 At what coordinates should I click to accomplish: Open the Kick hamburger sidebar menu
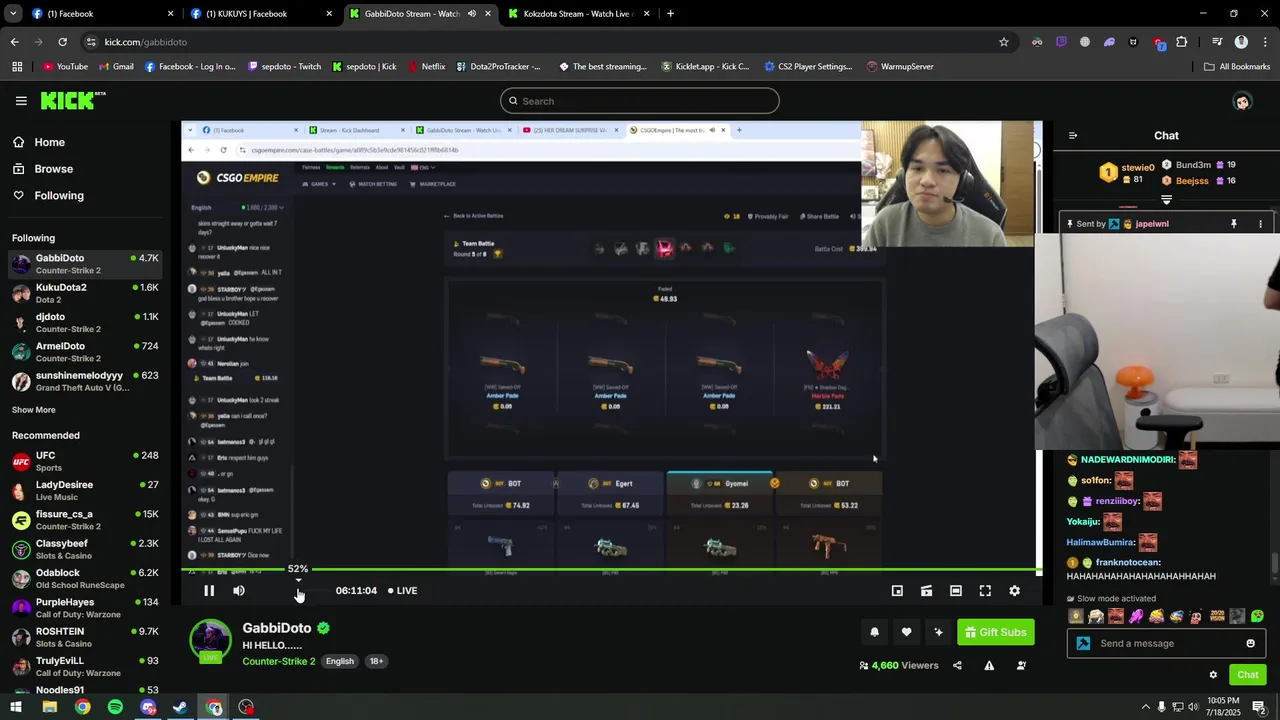point(21,101)
